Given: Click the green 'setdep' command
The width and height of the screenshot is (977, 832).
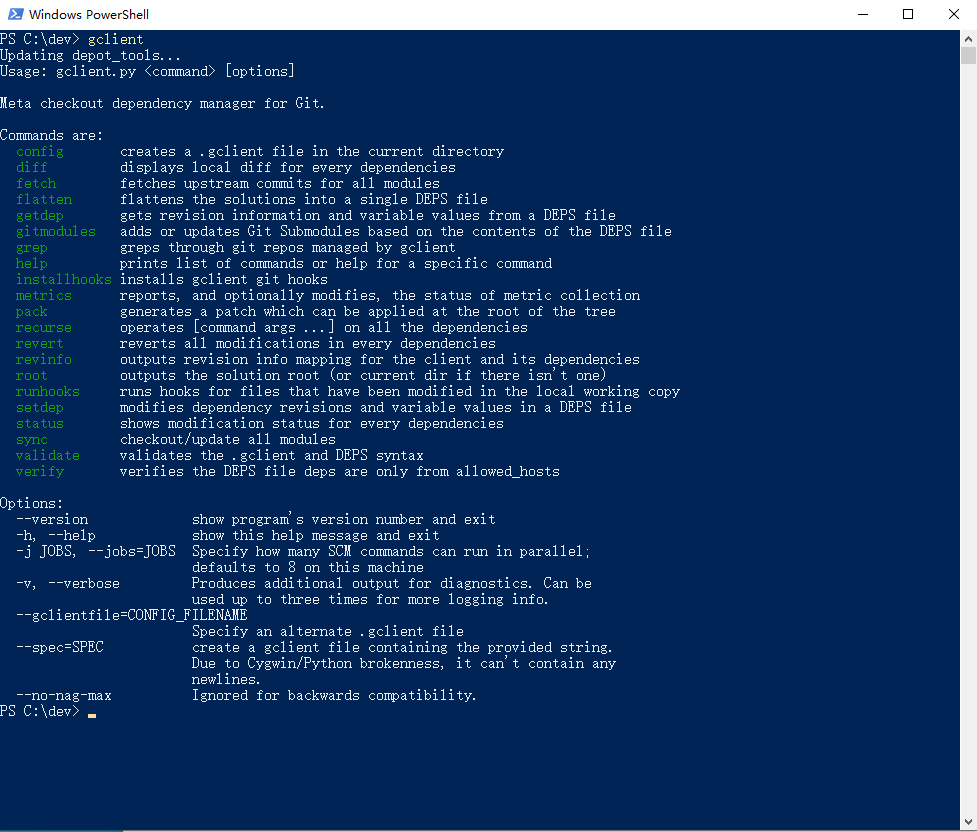Looking at the screenshot, I should (x=40, y=408).
